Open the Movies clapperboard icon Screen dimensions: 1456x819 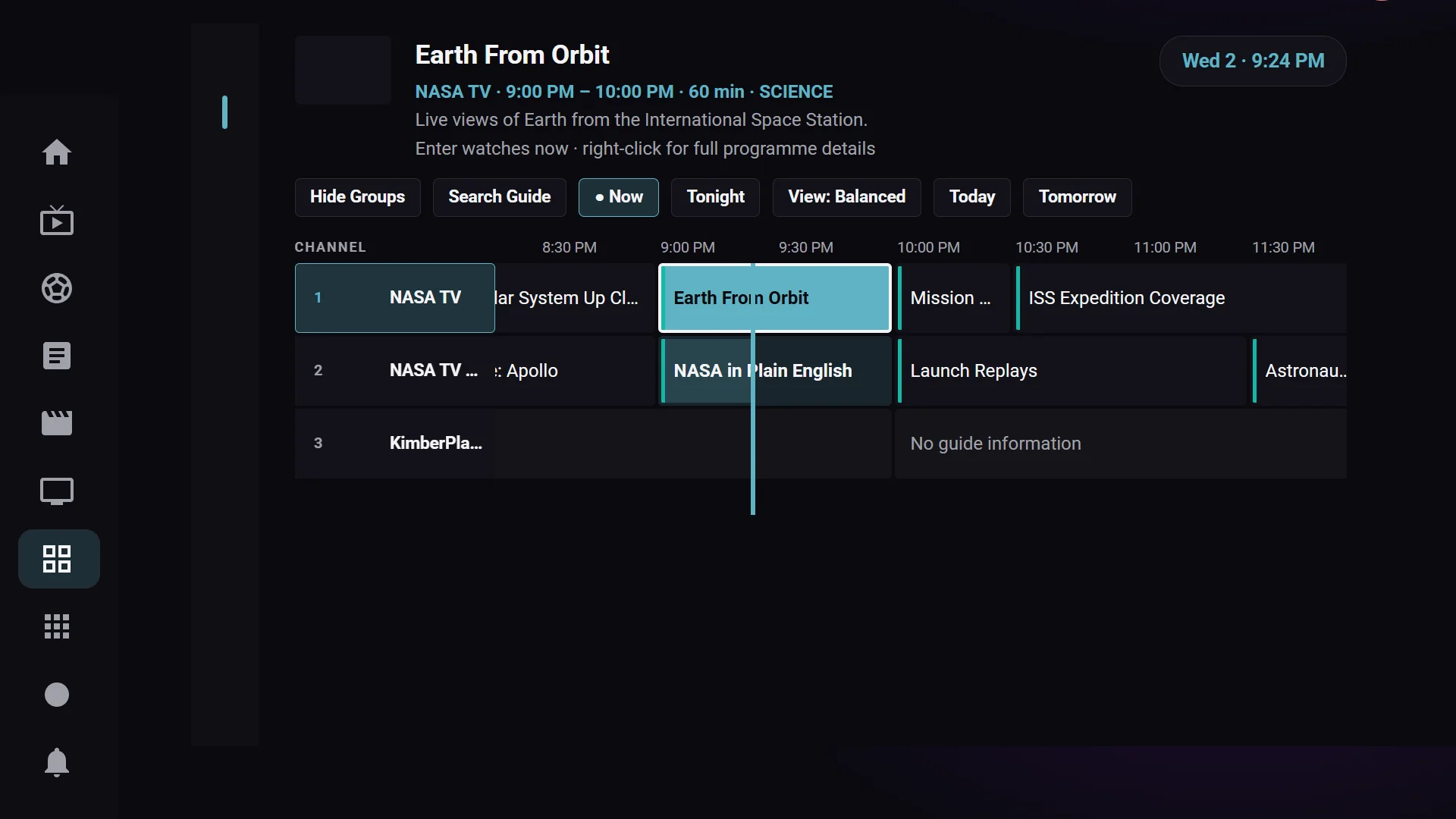[x=57, y=423]
